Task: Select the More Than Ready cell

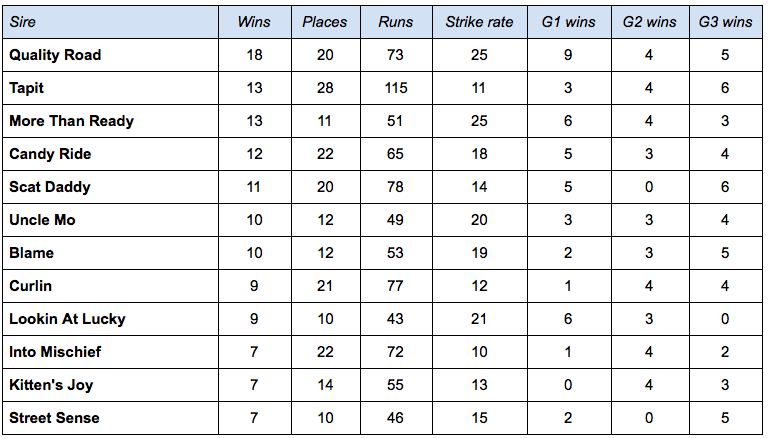Action: [72, 121]
